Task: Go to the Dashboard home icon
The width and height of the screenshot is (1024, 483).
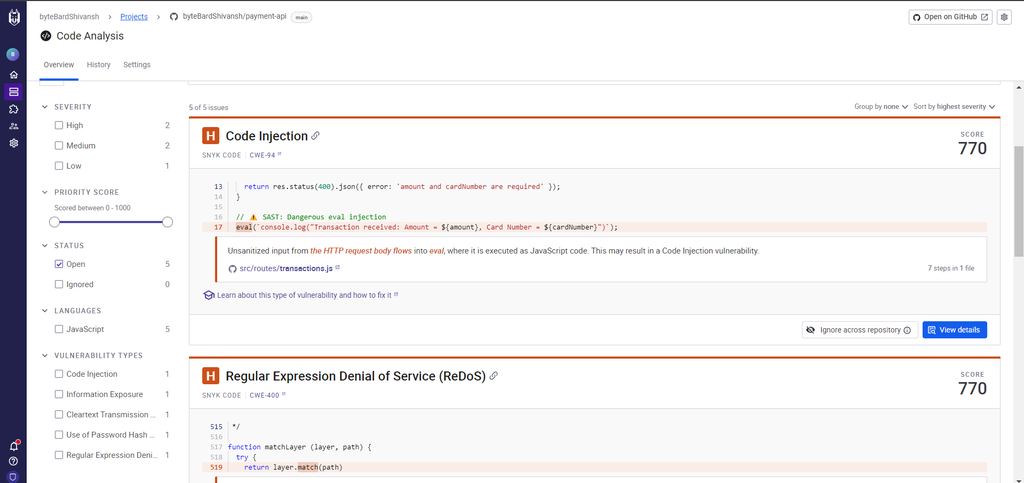Action: [14, 74]
